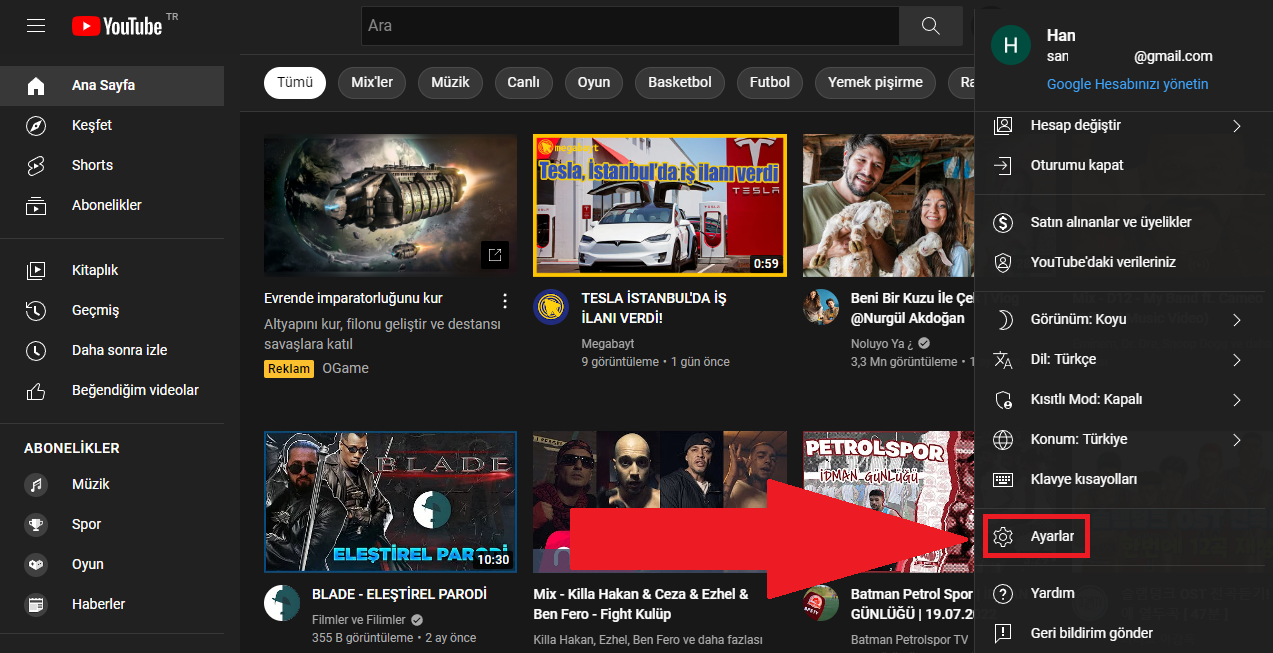
Task: Click the YouTube logo
Action: coord(117,26)
